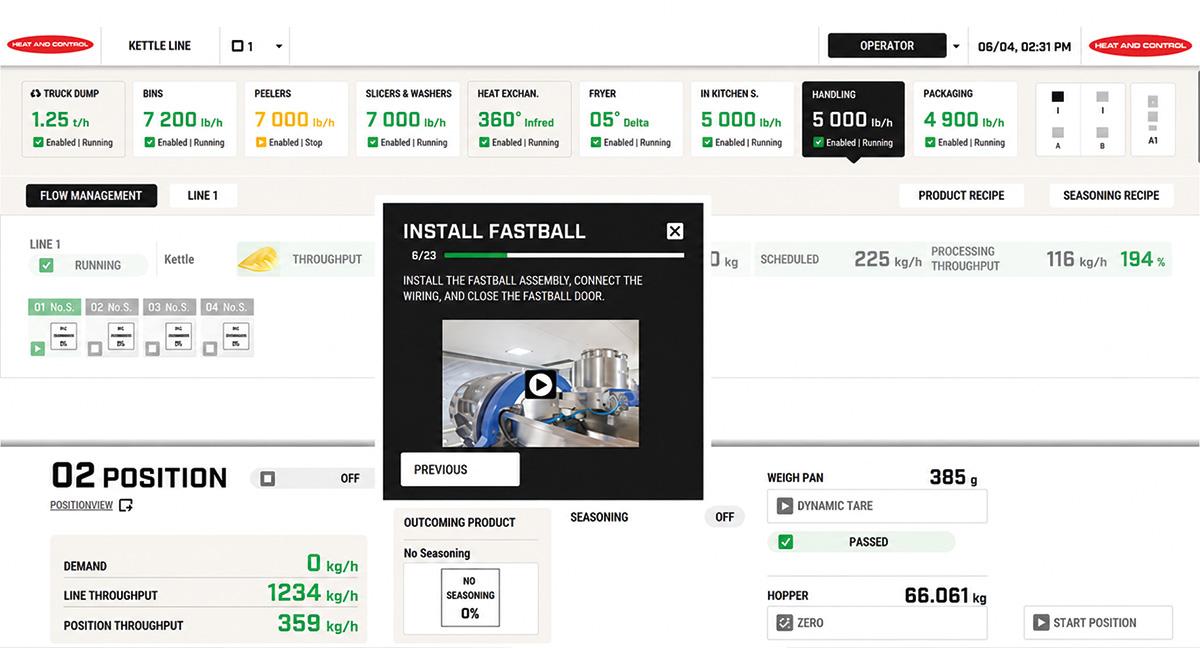
Task: Click the Dynamic Tare play icon
Action: pyautogui.click(x=785, y=506)
